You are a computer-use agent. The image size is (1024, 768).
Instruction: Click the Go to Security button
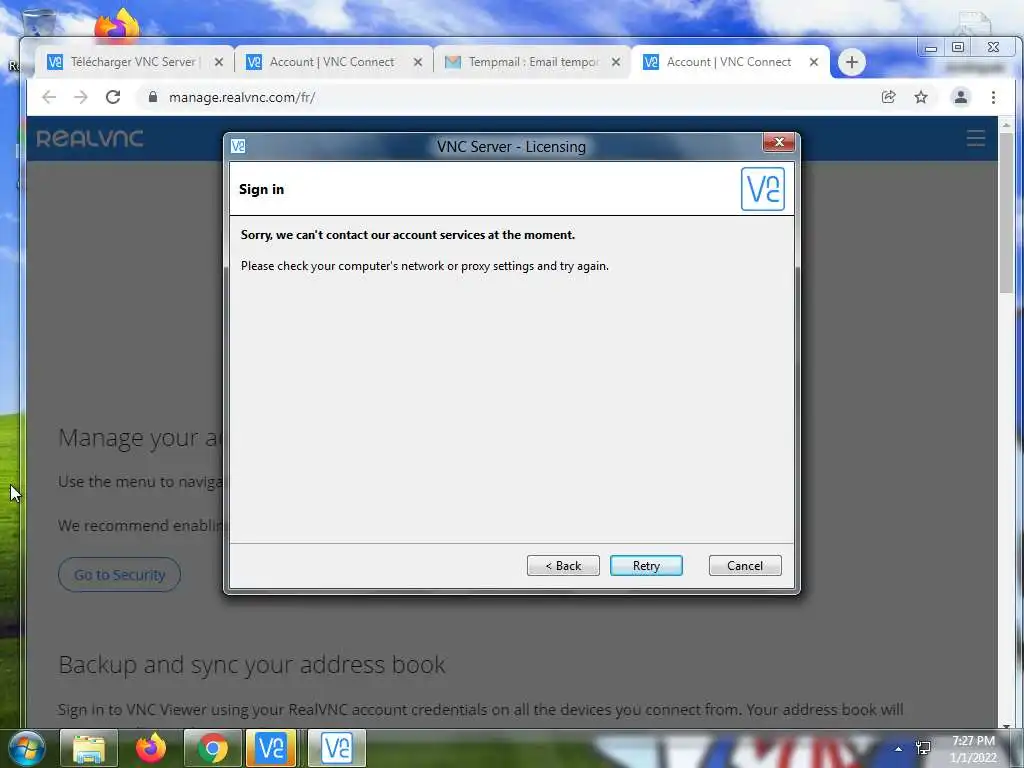click(x=120, y=575)
